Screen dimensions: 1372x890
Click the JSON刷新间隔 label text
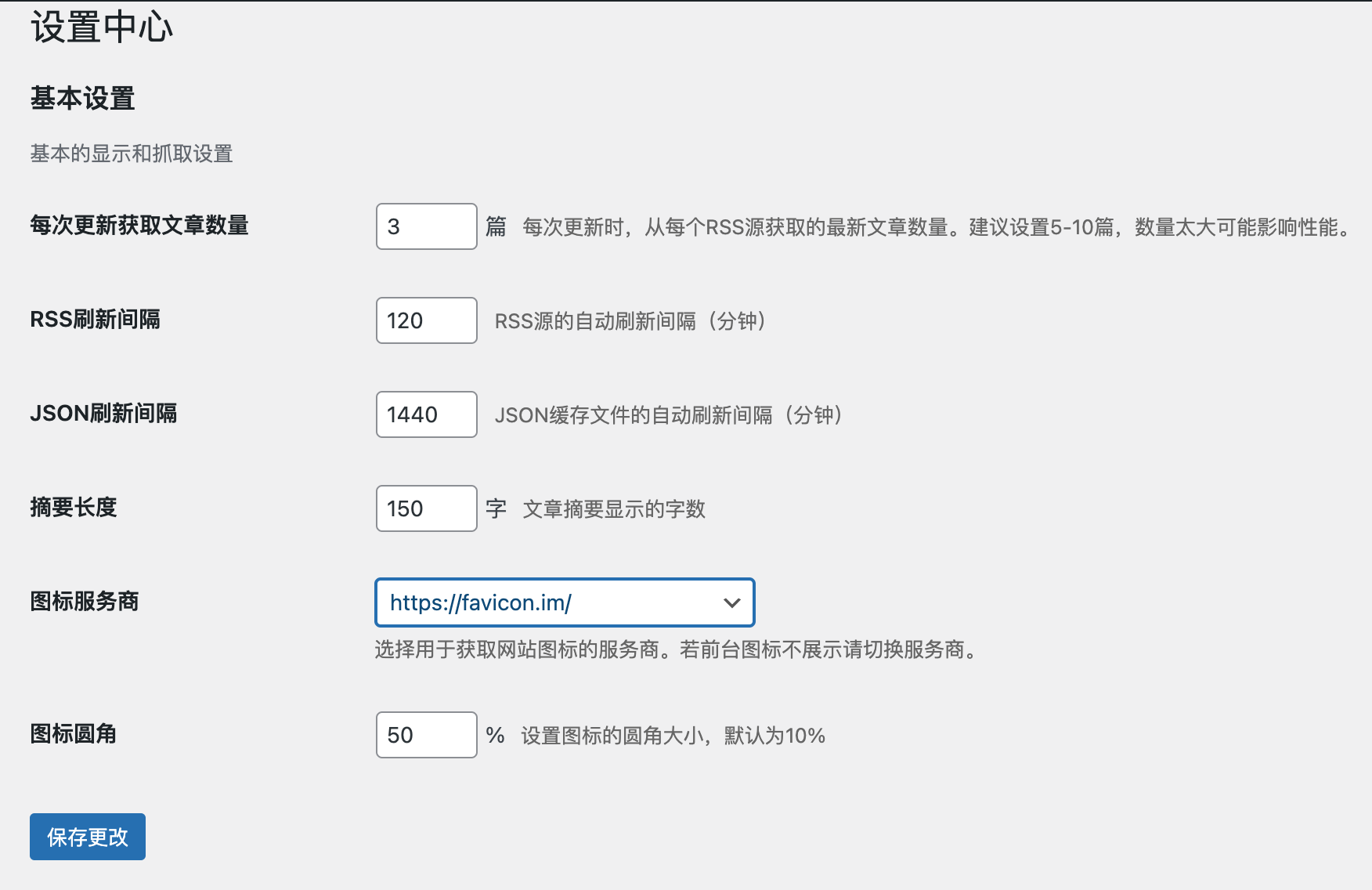coord(103,414)
